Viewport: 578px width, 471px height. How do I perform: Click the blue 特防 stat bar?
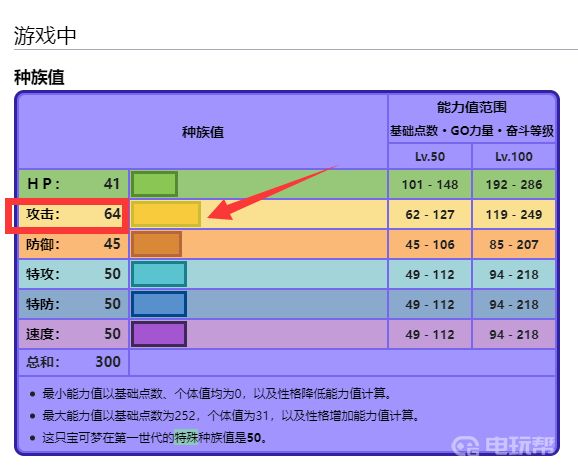click(159, 304)
